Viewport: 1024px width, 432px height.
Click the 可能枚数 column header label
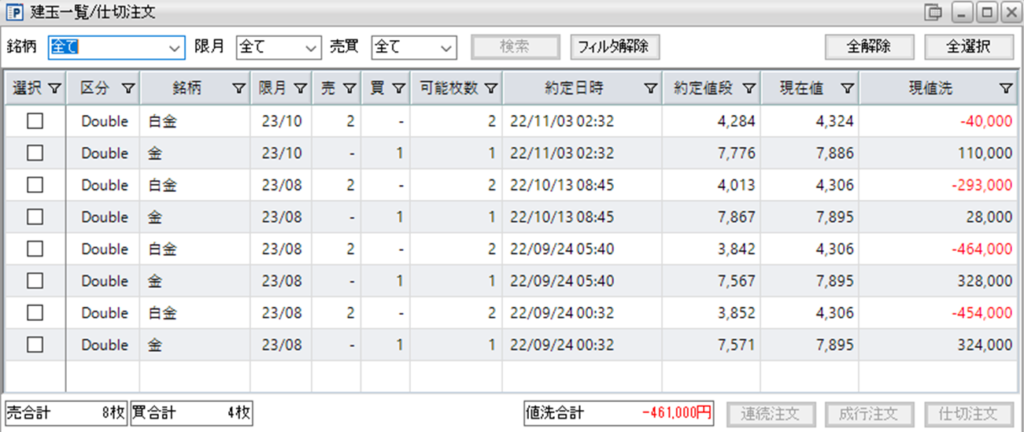coord(450,89)
